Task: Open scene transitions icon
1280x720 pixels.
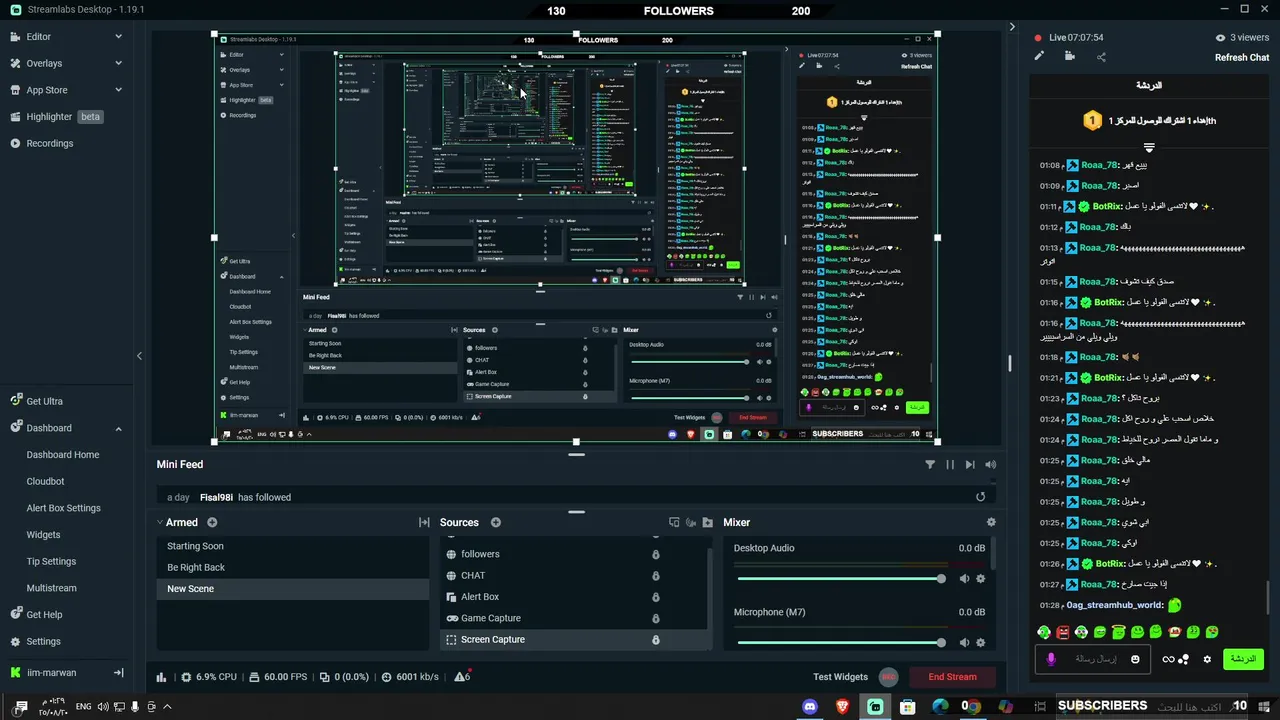Action: click(424, 522)
